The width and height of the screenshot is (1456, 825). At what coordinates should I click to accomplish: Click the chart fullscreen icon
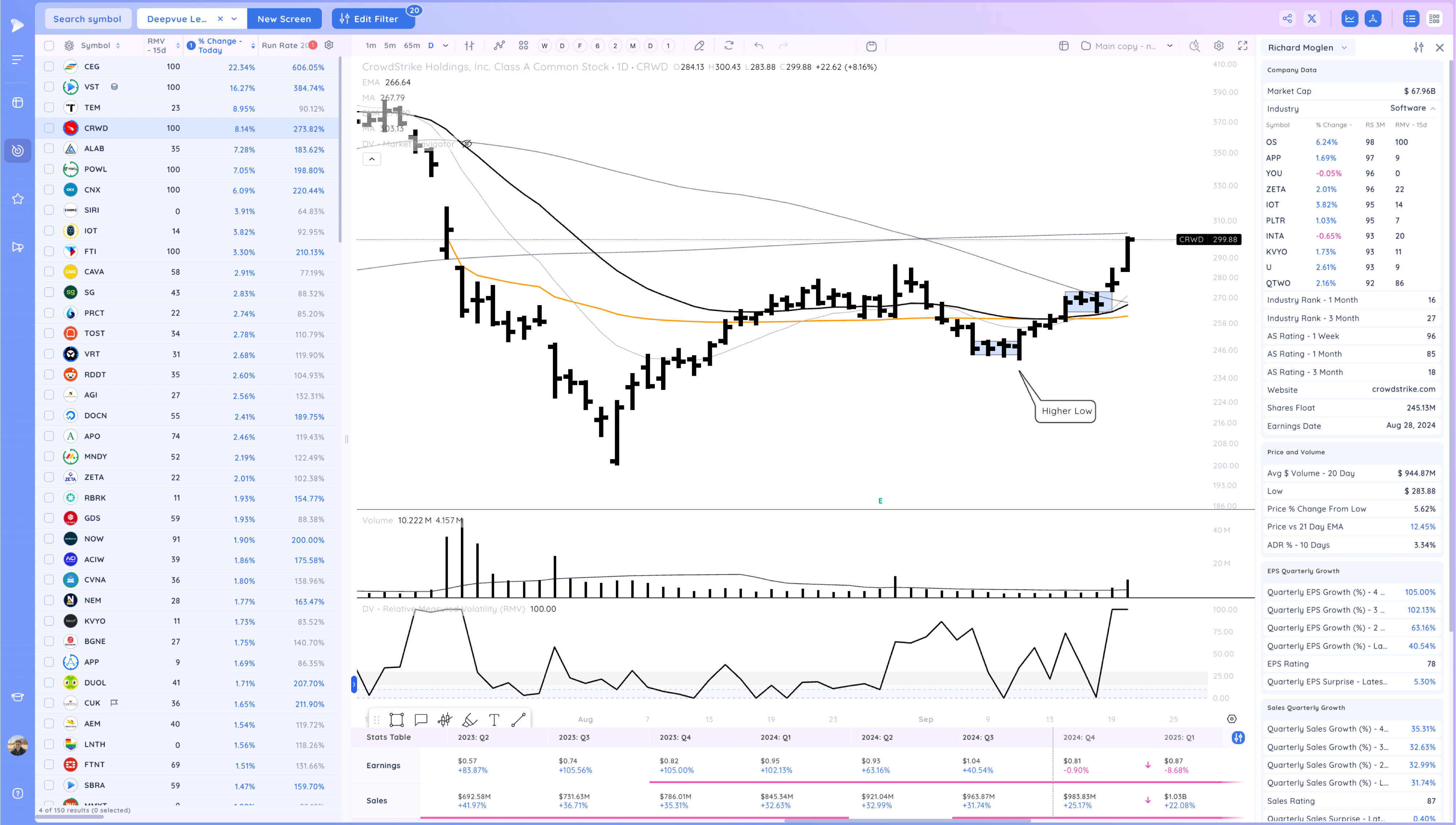(x=1242, y=46)
